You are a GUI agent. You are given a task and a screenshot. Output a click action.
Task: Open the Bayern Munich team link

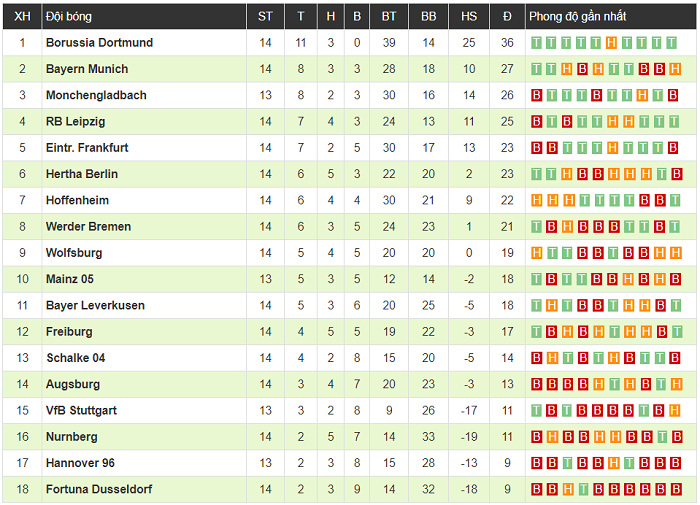click(x=87, y=69)
